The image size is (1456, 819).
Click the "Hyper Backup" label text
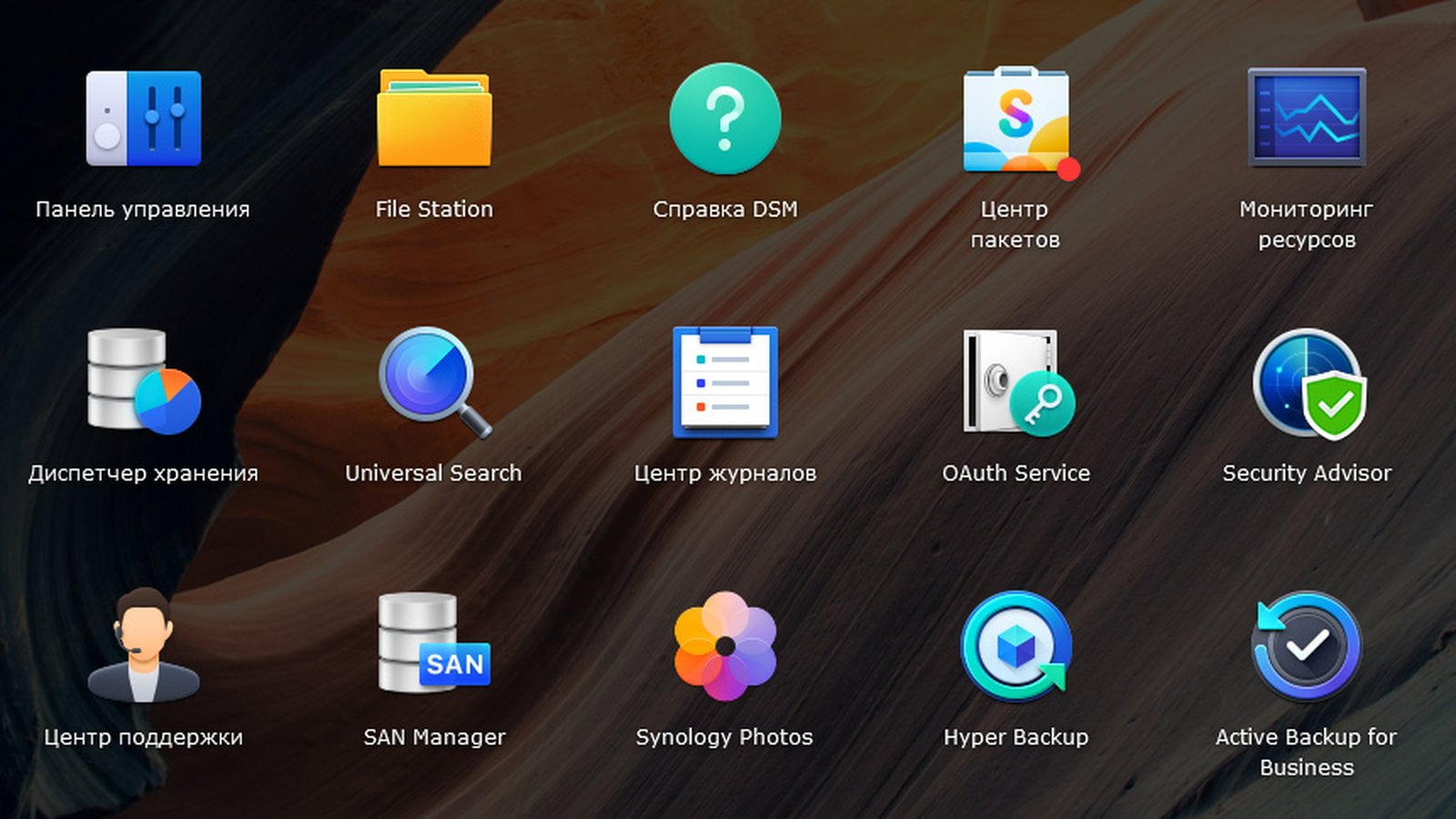1016,737
